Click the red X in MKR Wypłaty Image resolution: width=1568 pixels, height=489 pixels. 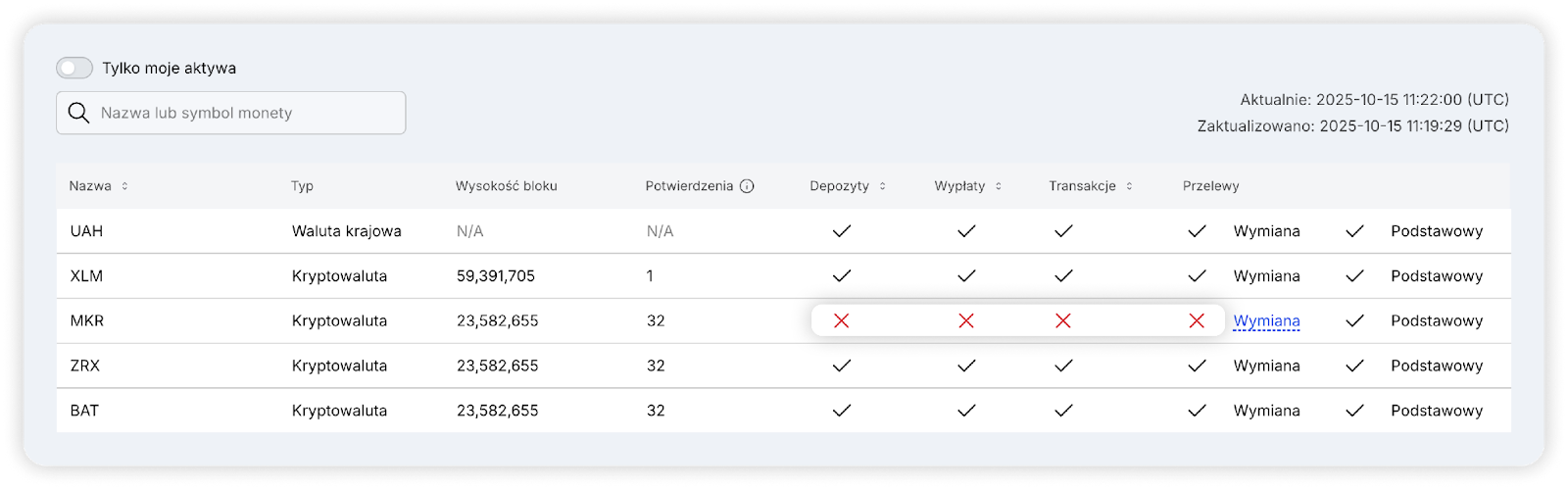click(x=966, y=320)
